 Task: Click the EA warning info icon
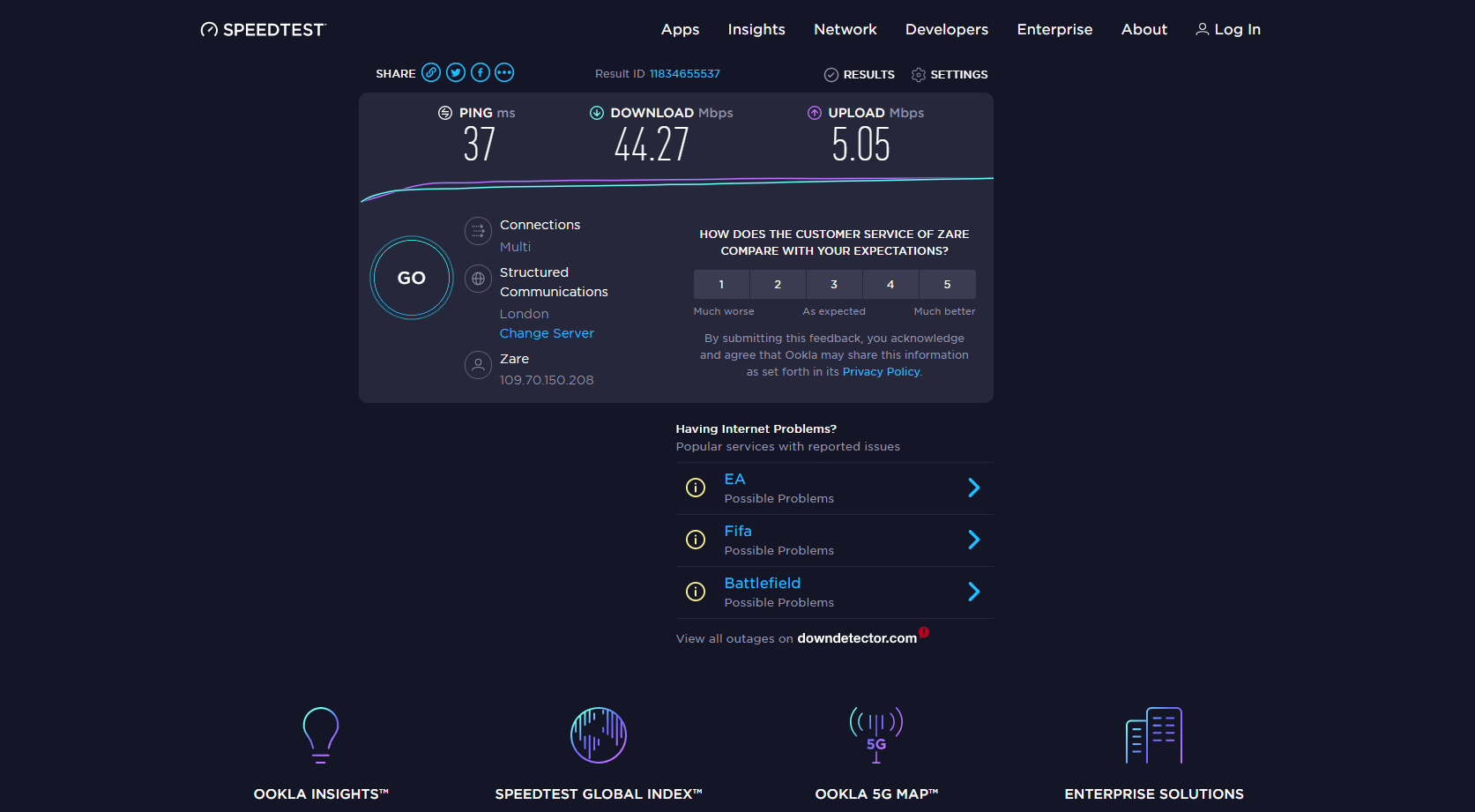pyautogui.click(x=696, y=488)
